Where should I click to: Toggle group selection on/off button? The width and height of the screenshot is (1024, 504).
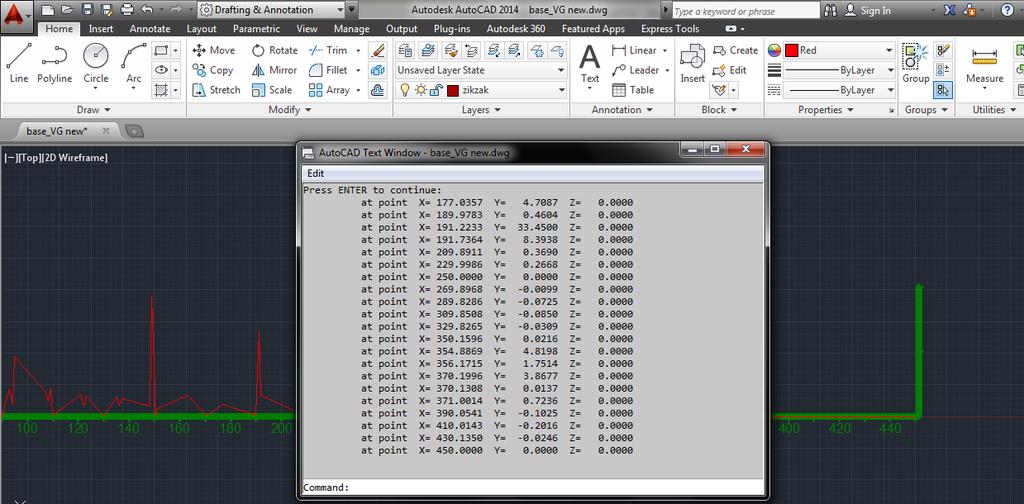[x=942, y=90]
